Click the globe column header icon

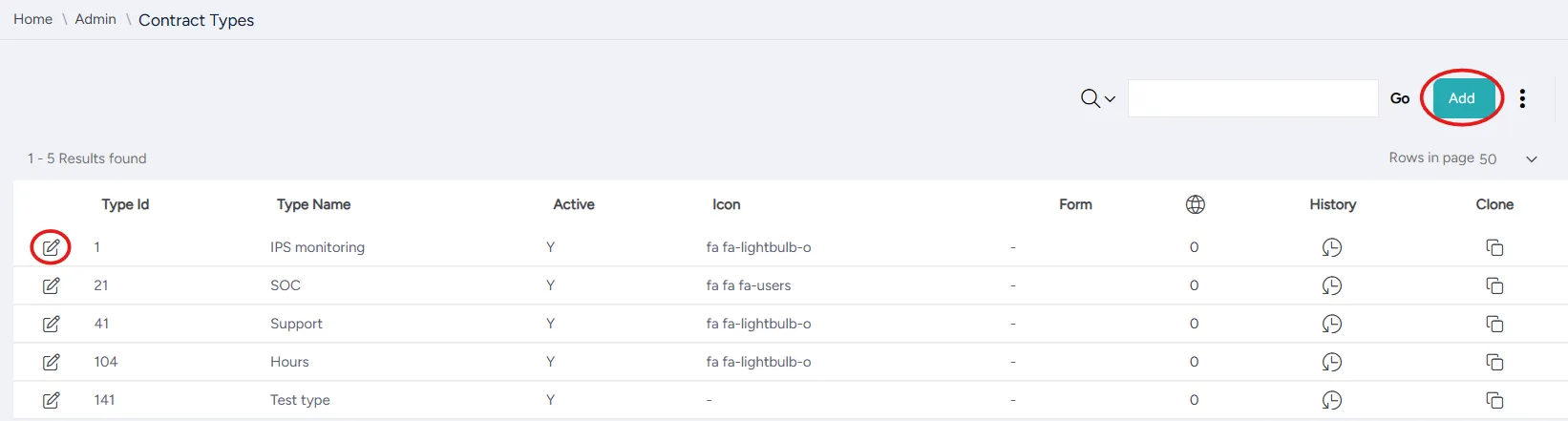click(1195, 204)
